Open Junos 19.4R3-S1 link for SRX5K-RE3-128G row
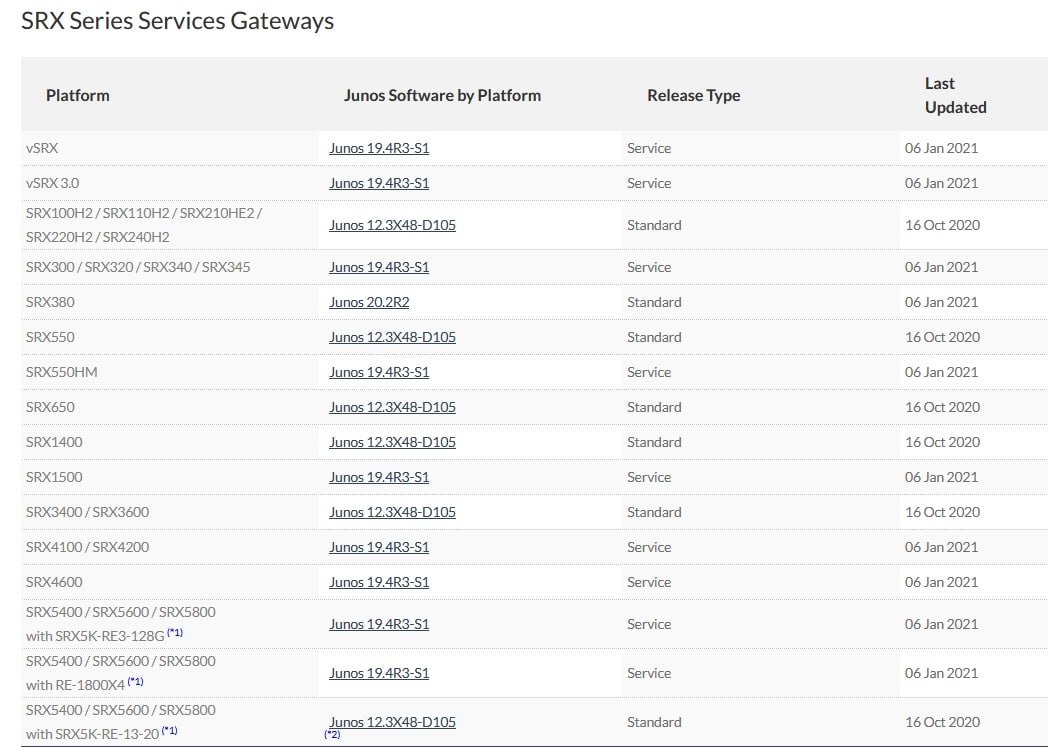The width and height of the screenshot is (1048, 747). coord(379,624)
